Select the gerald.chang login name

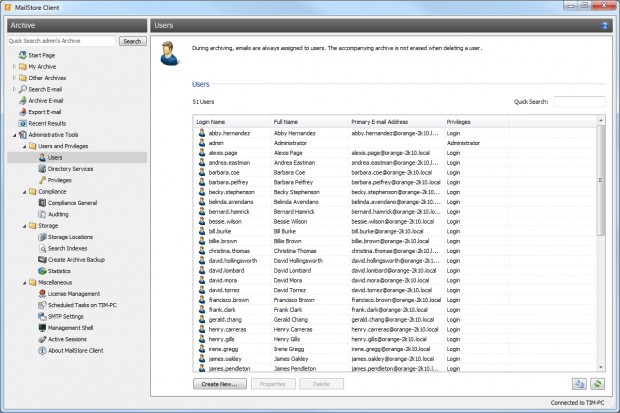pyautogui.click(x=225, y=320)
